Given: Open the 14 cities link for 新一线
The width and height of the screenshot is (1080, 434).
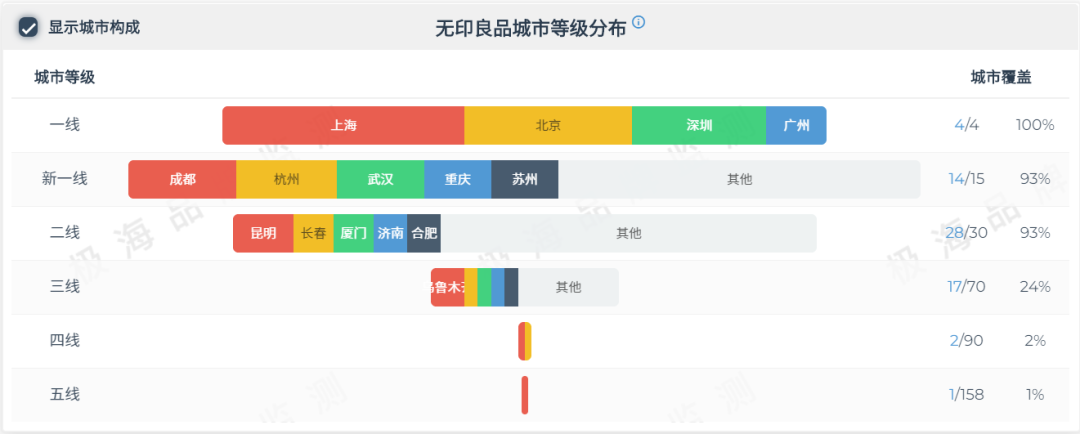Looking at the screenshot, I should 956,179.
